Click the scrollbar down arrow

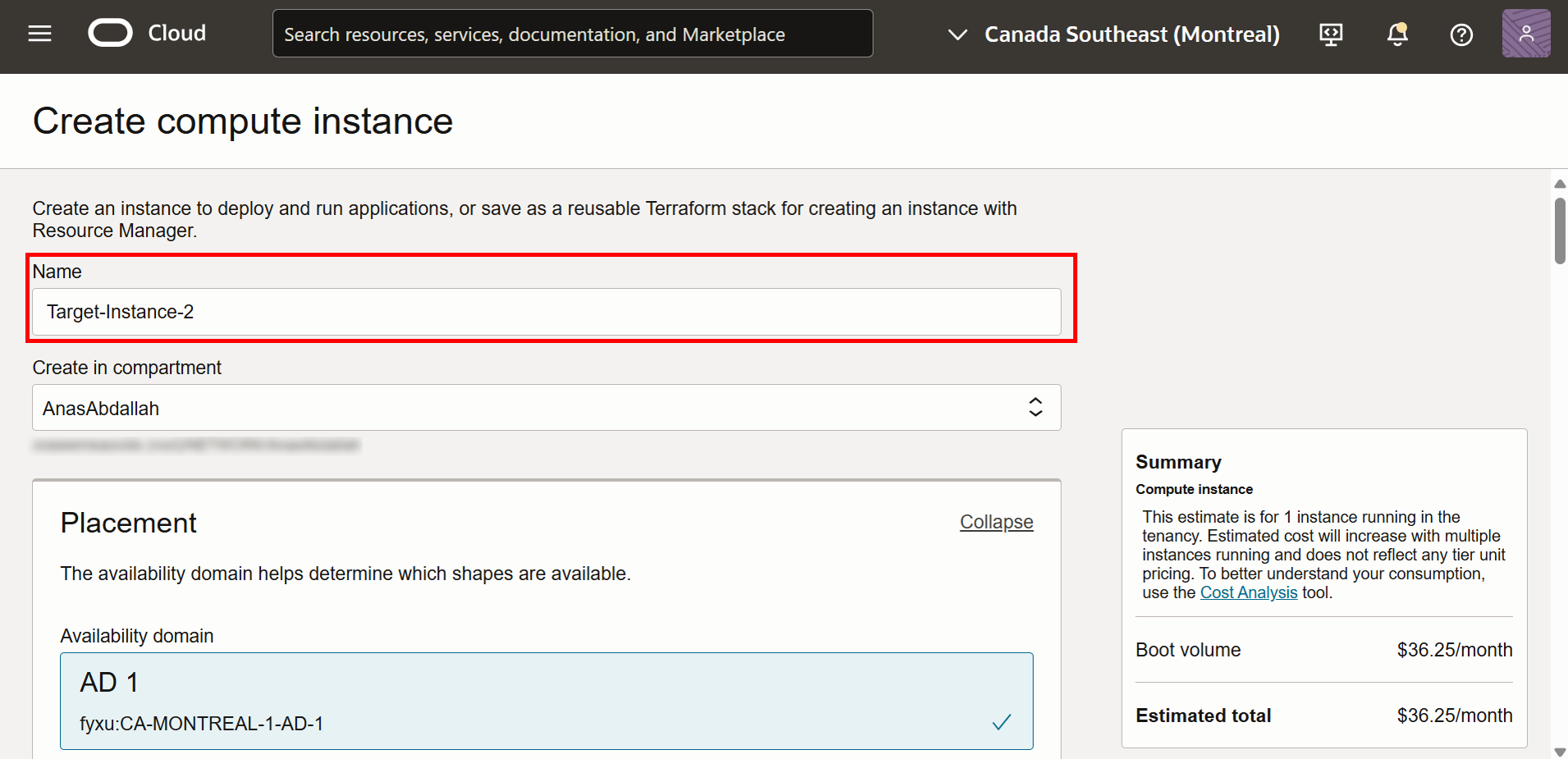click(1560, 752)
